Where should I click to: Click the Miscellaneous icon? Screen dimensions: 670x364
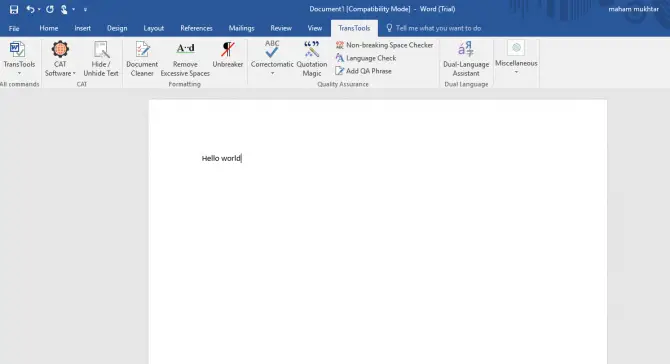[x=516, y=48]
